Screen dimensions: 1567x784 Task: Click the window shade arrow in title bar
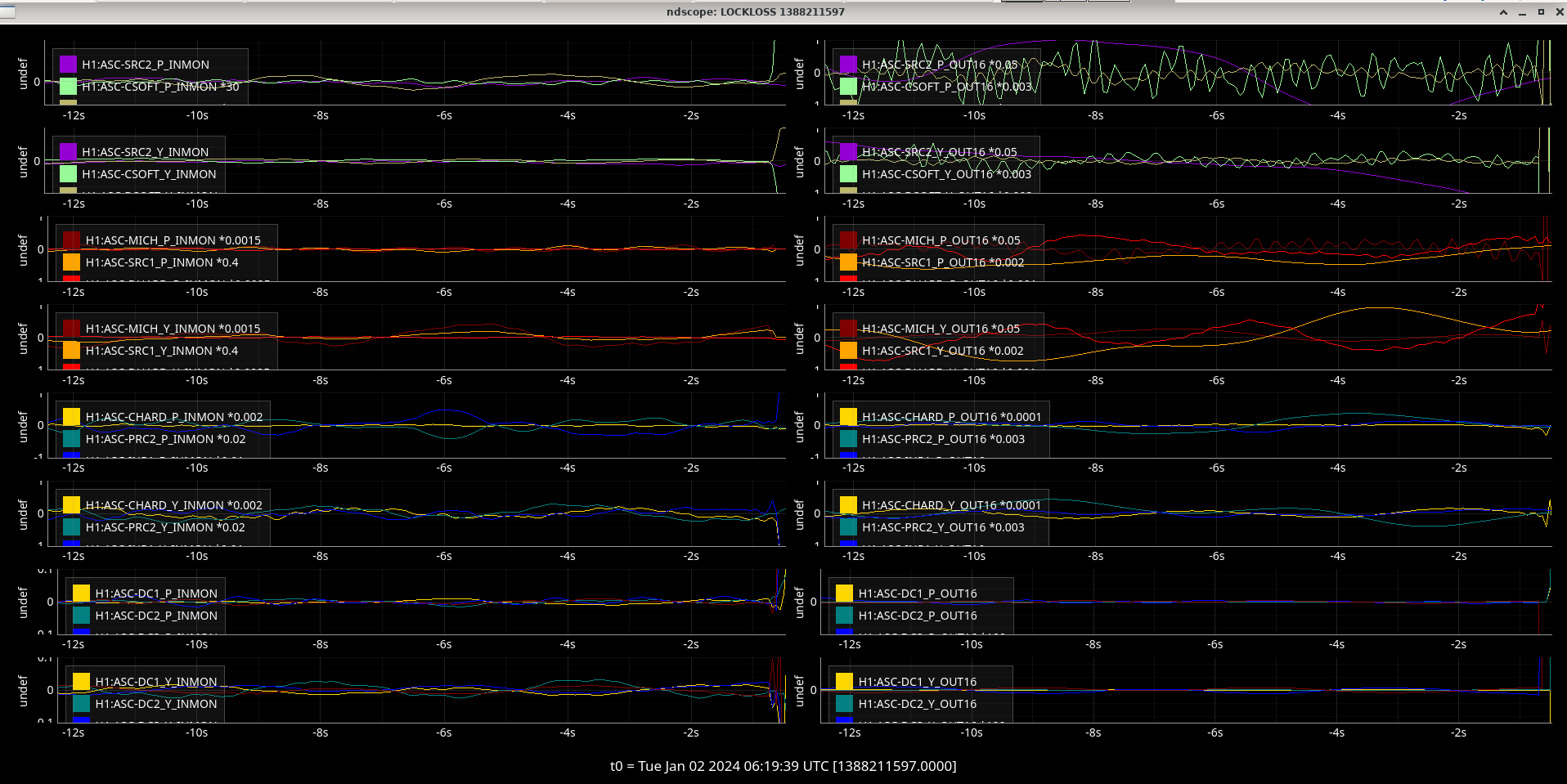tap(1503, 12)
